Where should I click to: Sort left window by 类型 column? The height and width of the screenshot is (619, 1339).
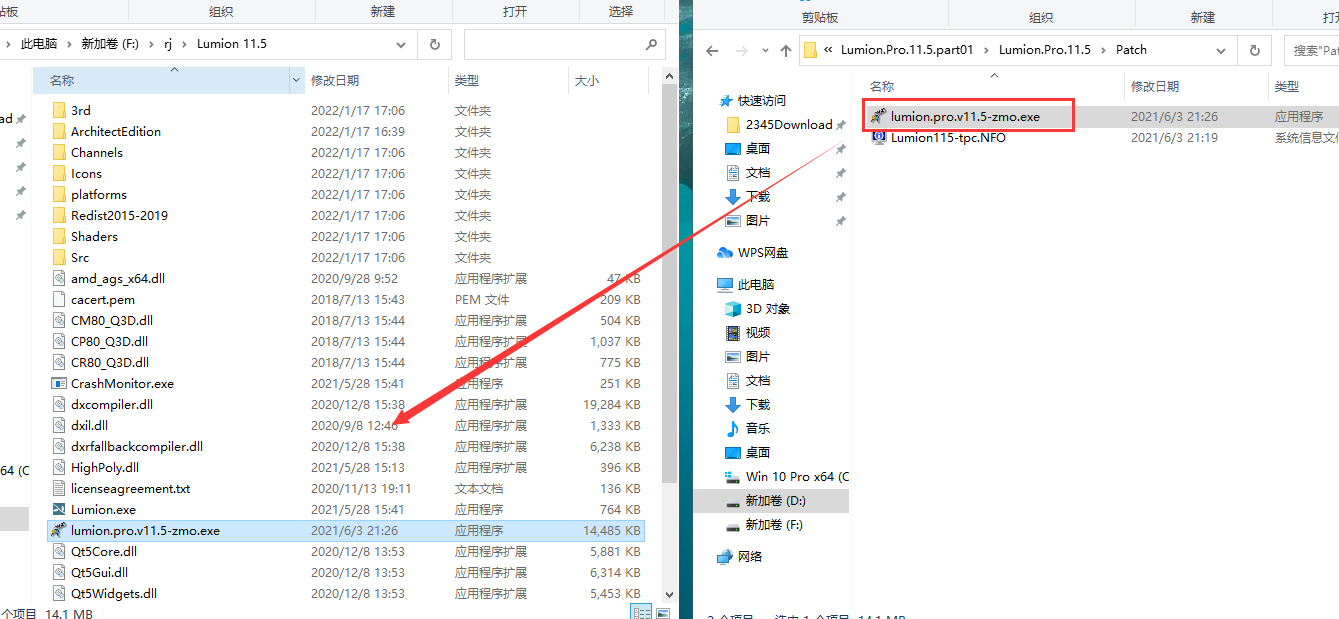[466, 80]
